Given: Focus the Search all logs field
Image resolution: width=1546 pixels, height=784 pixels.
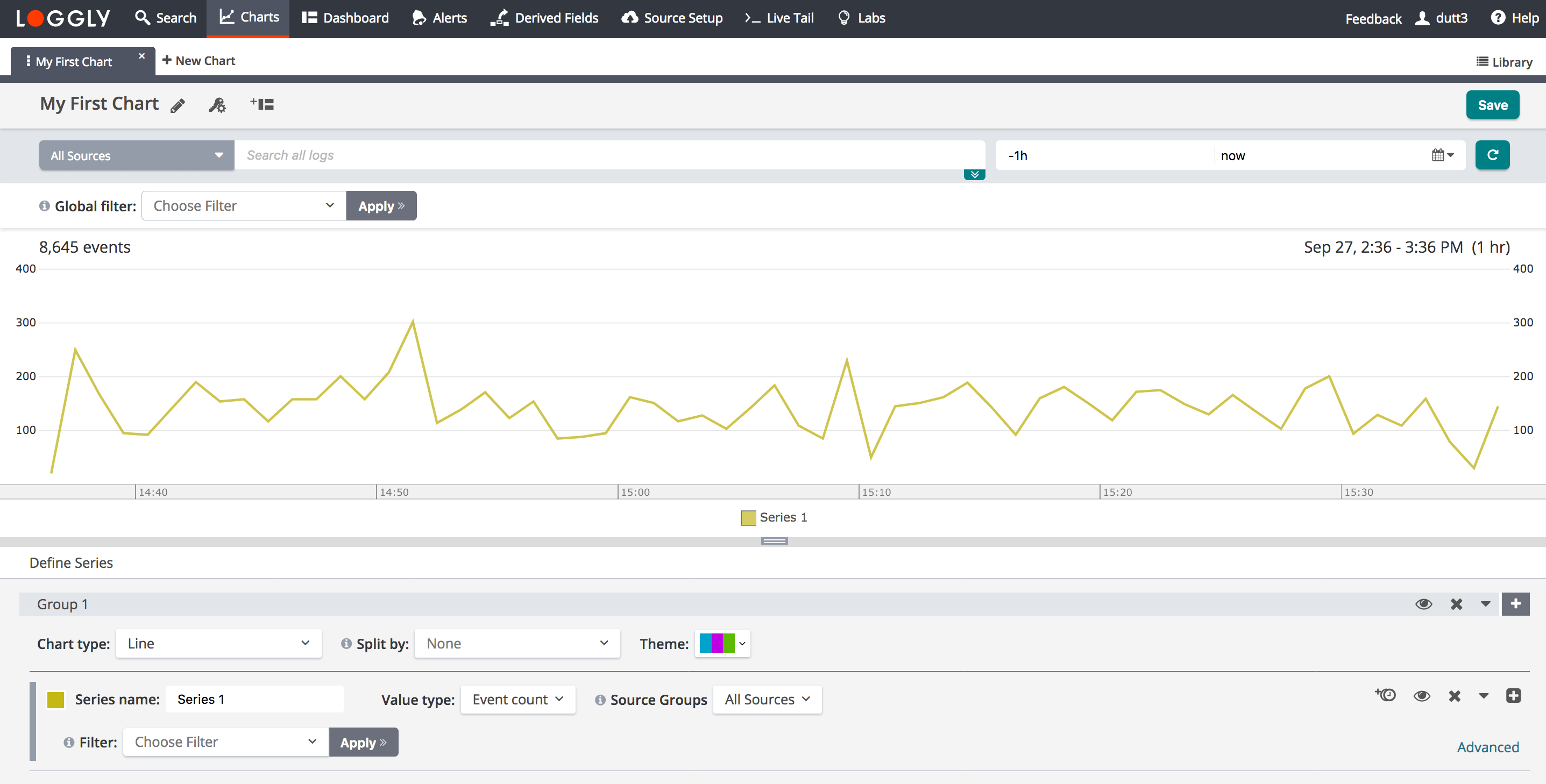Looking at the screenshot, I should coord(609,155).
